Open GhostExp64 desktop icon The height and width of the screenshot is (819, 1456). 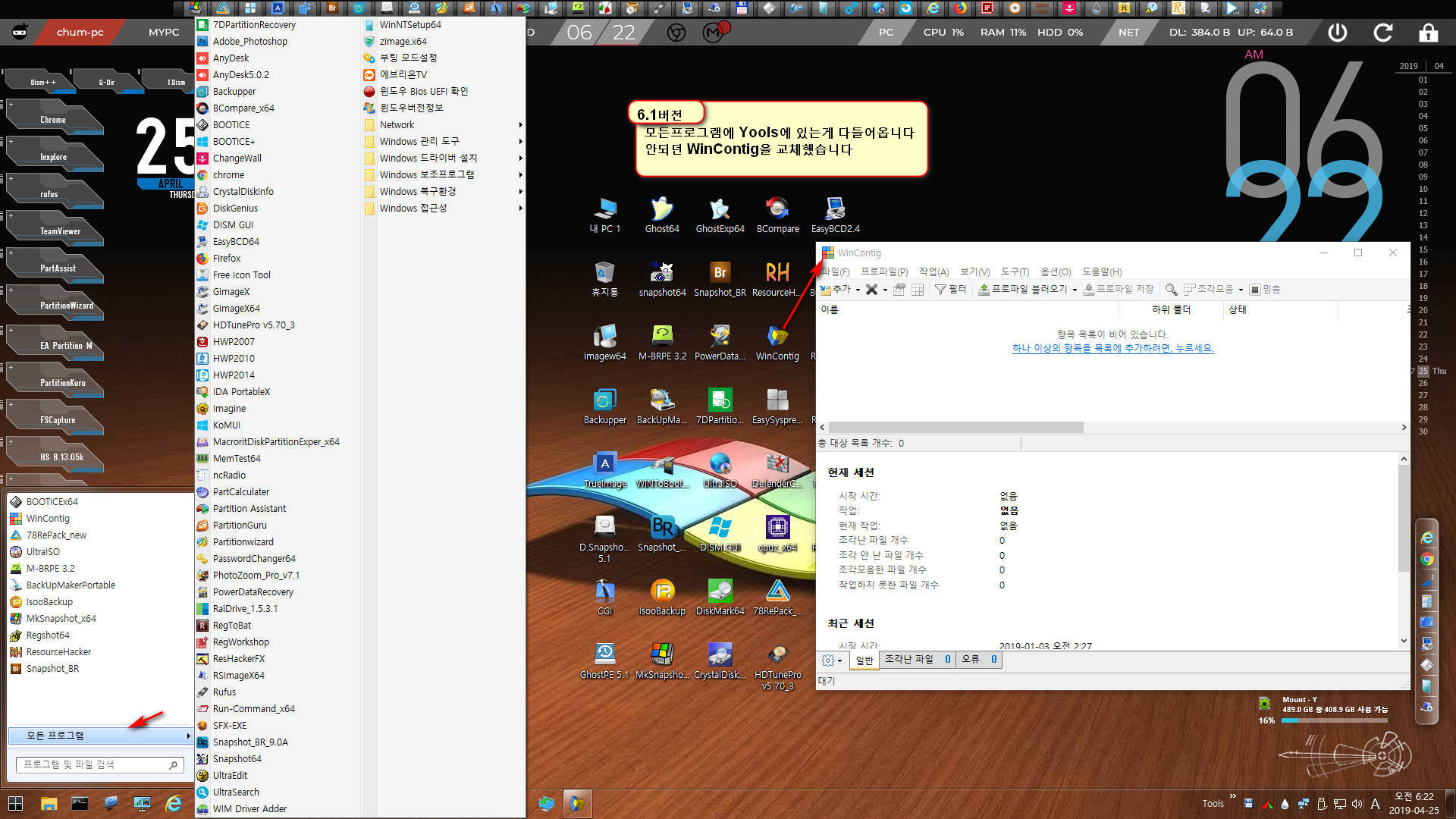720,215
